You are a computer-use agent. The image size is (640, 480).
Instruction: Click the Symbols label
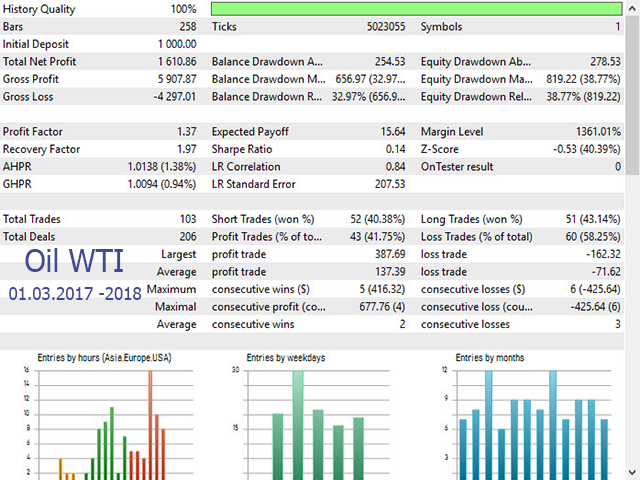tap(441, 27)
